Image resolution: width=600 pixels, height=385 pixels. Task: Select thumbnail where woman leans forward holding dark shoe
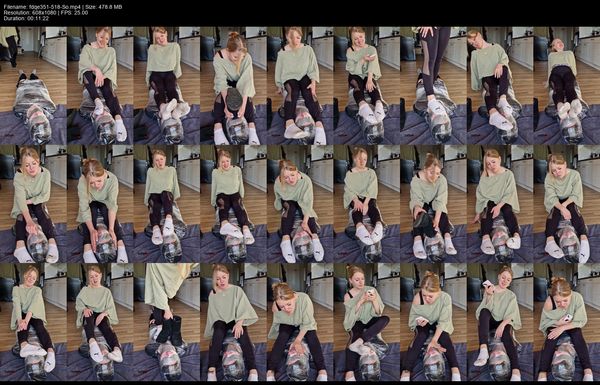[x=233, y=86]
